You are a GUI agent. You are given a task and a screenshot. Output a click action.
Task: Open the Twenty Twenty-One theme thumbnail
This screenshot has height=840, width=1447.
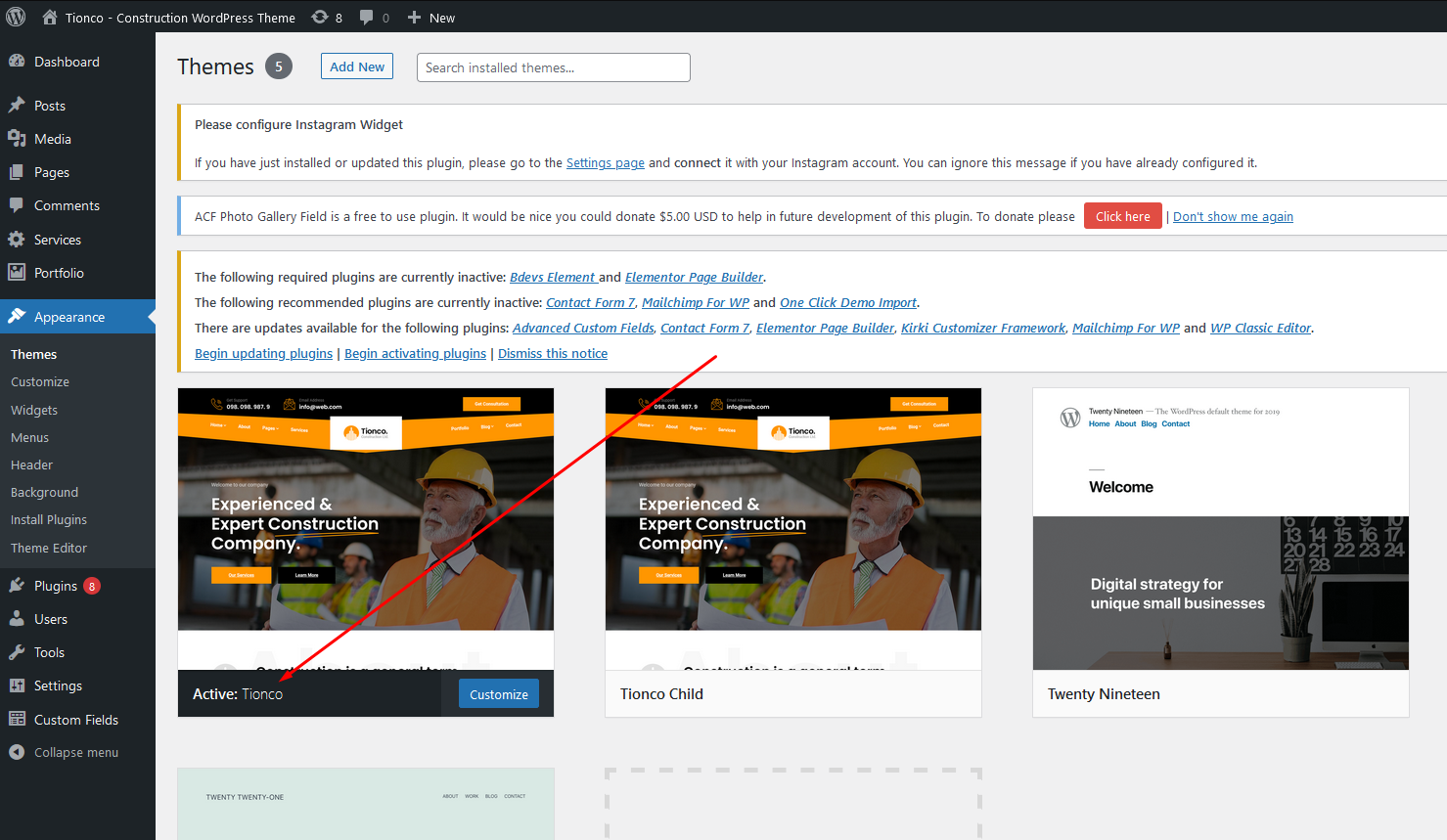(x=366, y=804)
